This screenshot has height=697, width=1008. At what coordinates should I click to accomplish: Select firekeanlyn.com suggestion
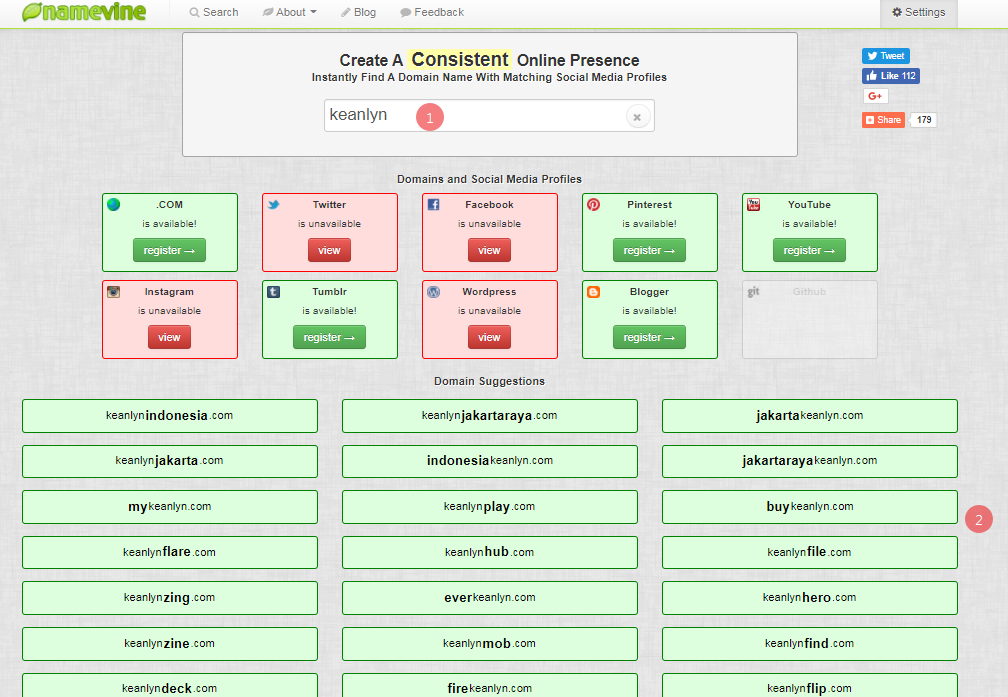point(490,685)
